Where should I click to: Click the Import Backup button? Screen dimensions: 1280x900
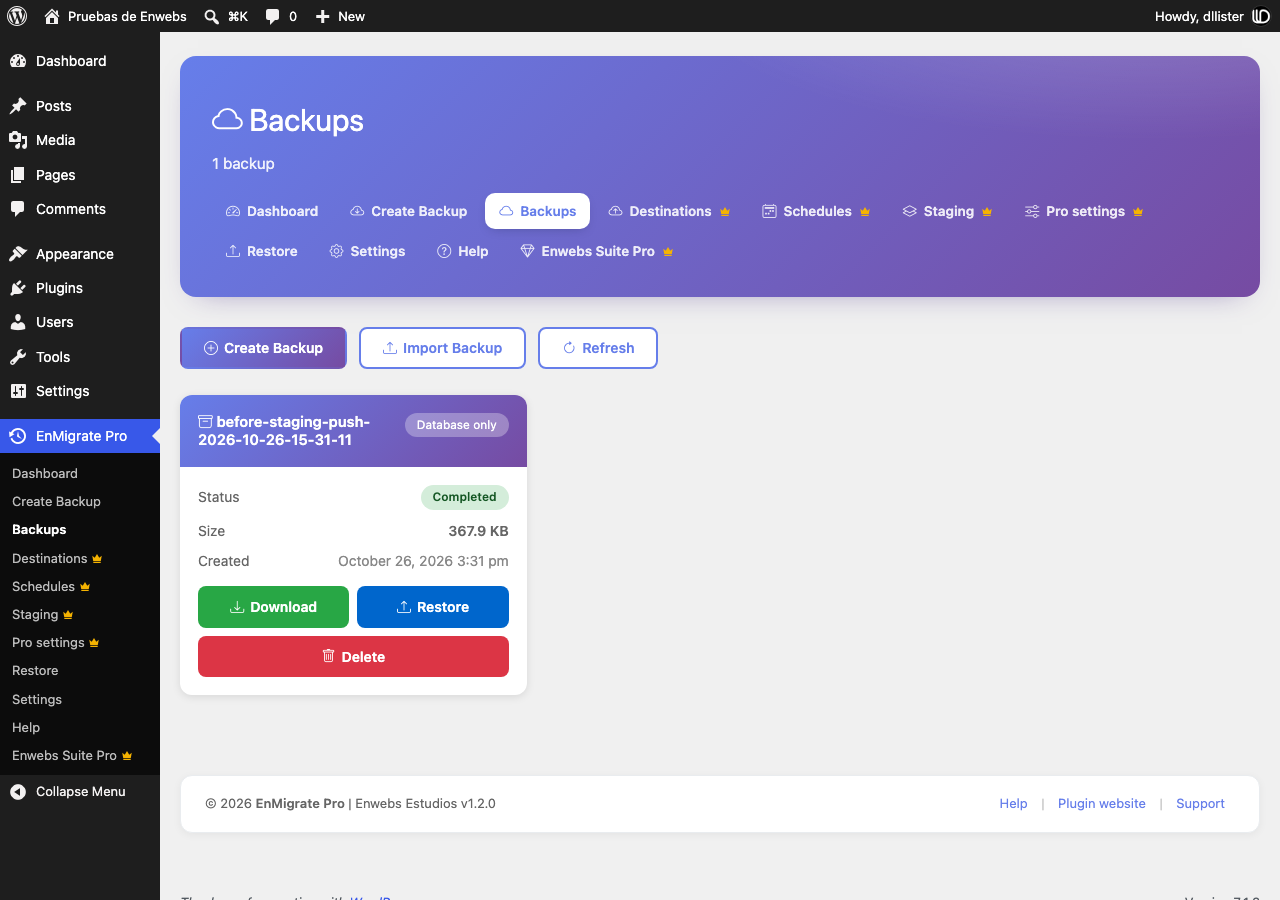442,348
